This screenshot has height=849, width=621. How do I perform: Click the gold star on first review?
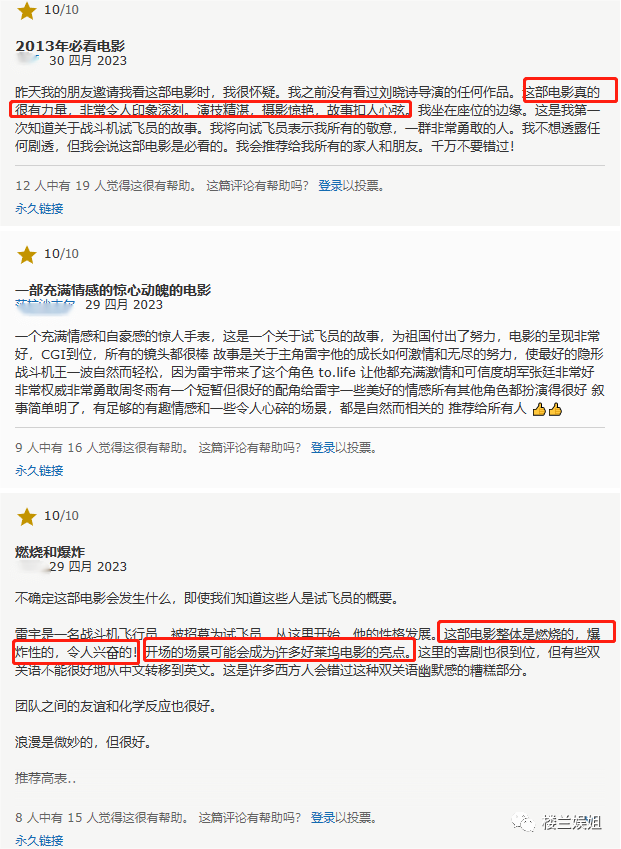(27, 10)
